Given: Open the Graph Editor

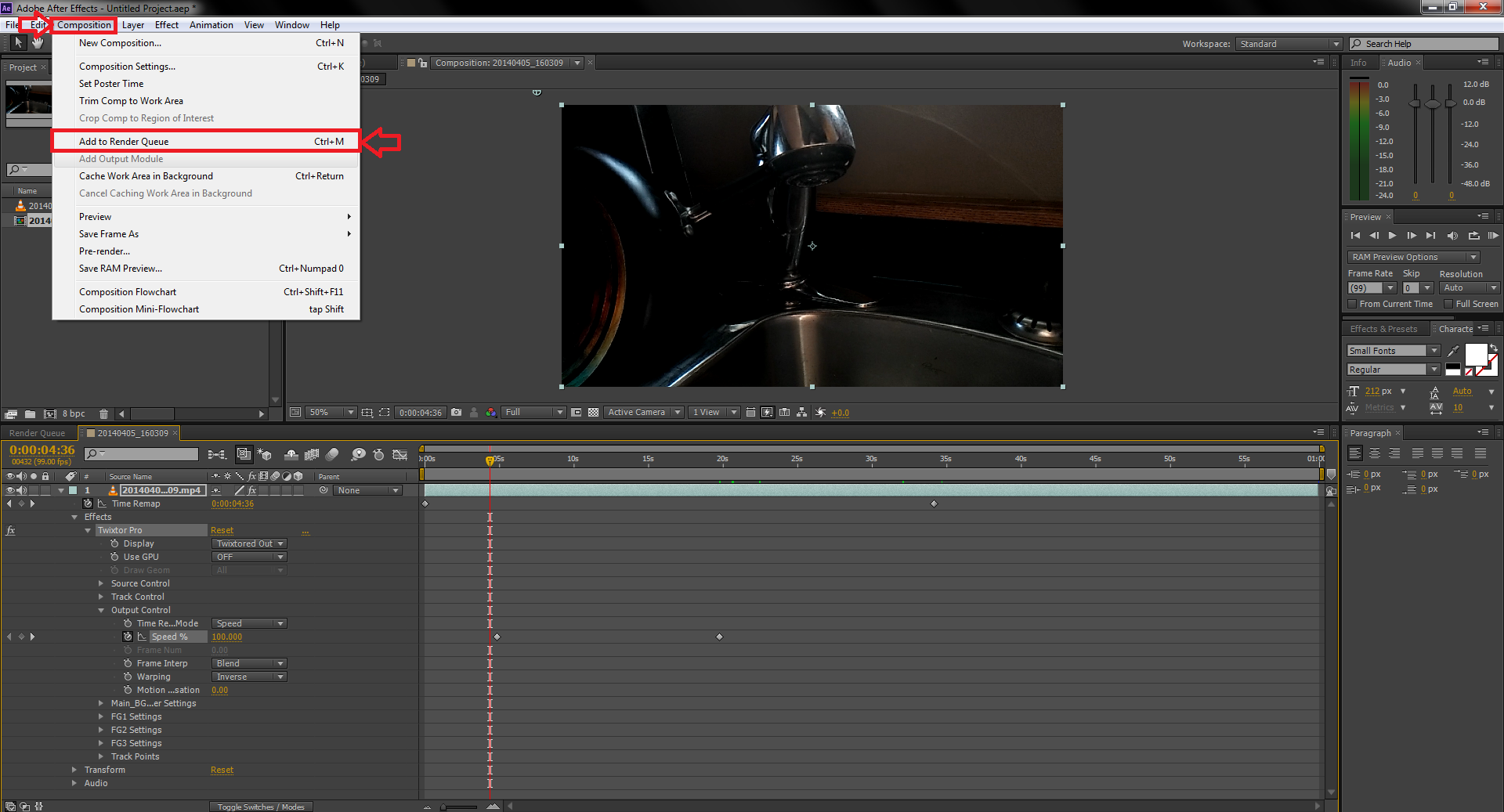Looking at the screenshot, I should coord(400,454).
